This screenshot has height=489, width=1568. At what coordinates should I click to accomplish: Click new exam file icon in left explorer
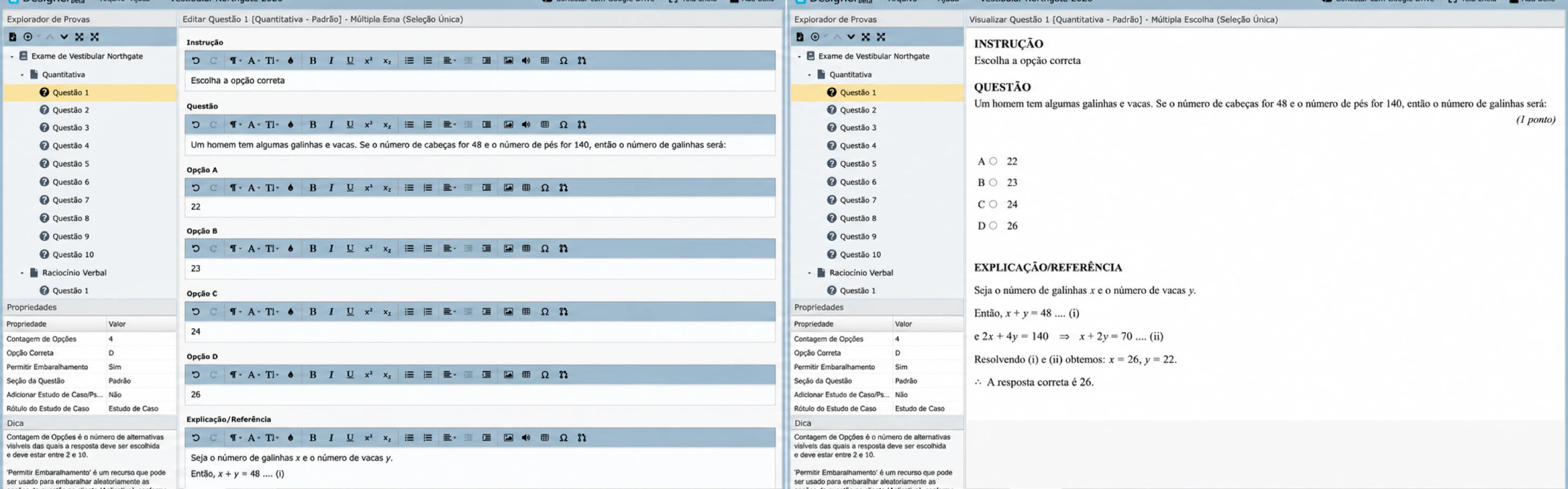(x=12, y=36)
